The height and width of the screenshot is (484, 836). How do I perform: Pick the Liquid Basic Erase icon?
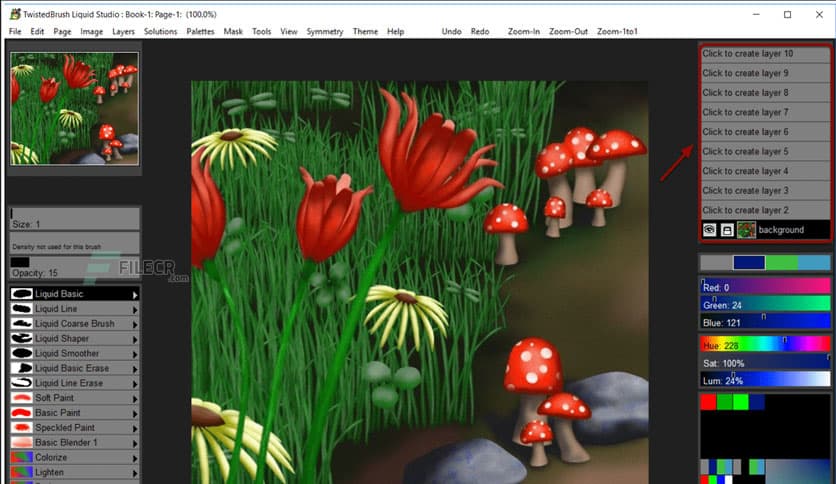(x=22, y=368)
